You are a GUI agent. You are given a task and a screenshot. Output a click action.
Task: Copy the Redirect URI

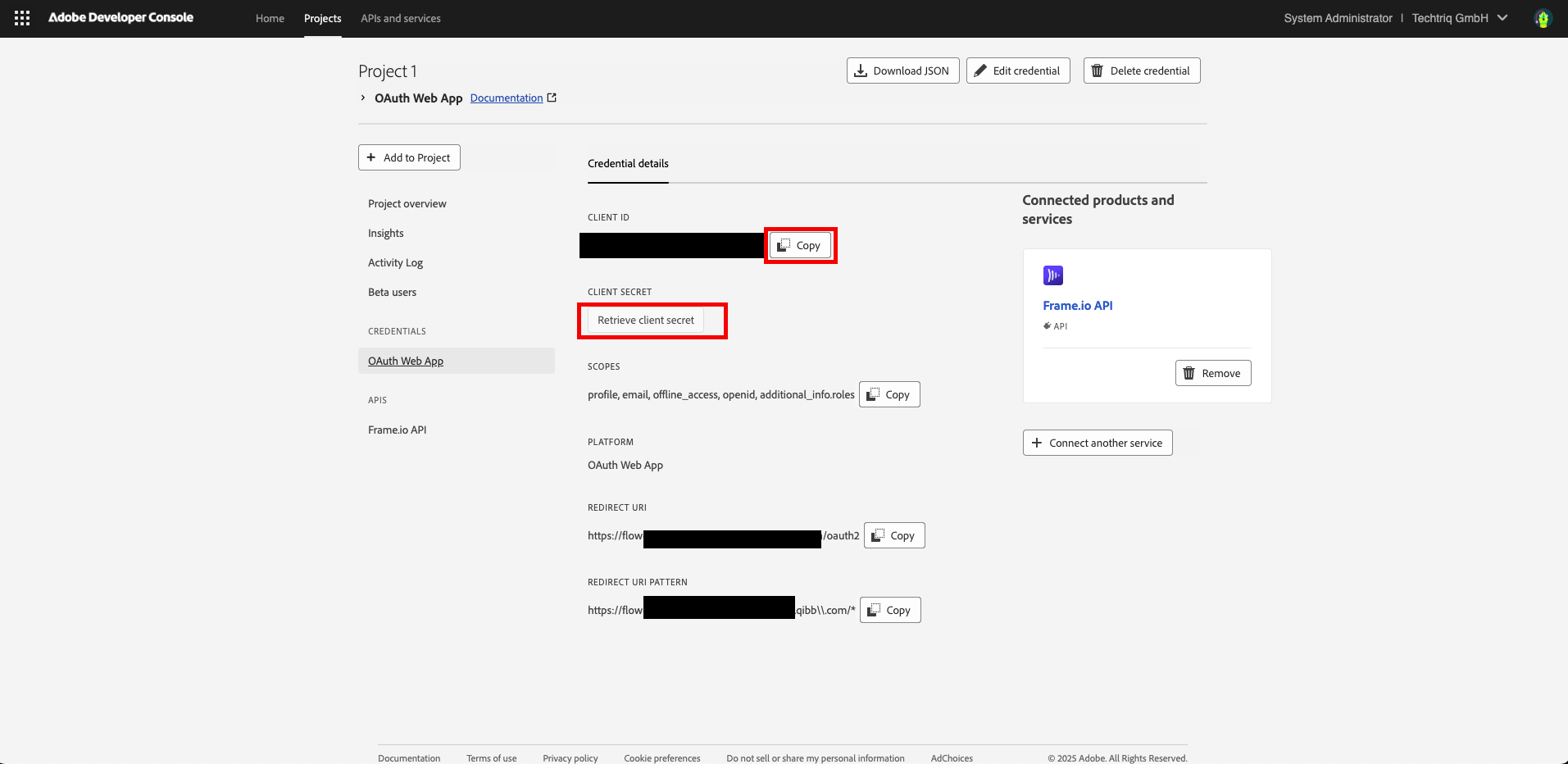(894, 535)
